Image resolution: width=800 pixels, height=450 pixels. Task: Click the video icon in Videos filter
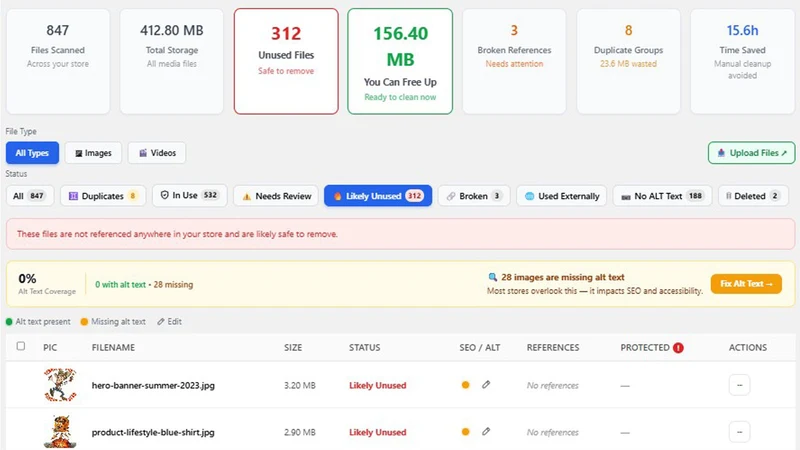pos(143,153)
